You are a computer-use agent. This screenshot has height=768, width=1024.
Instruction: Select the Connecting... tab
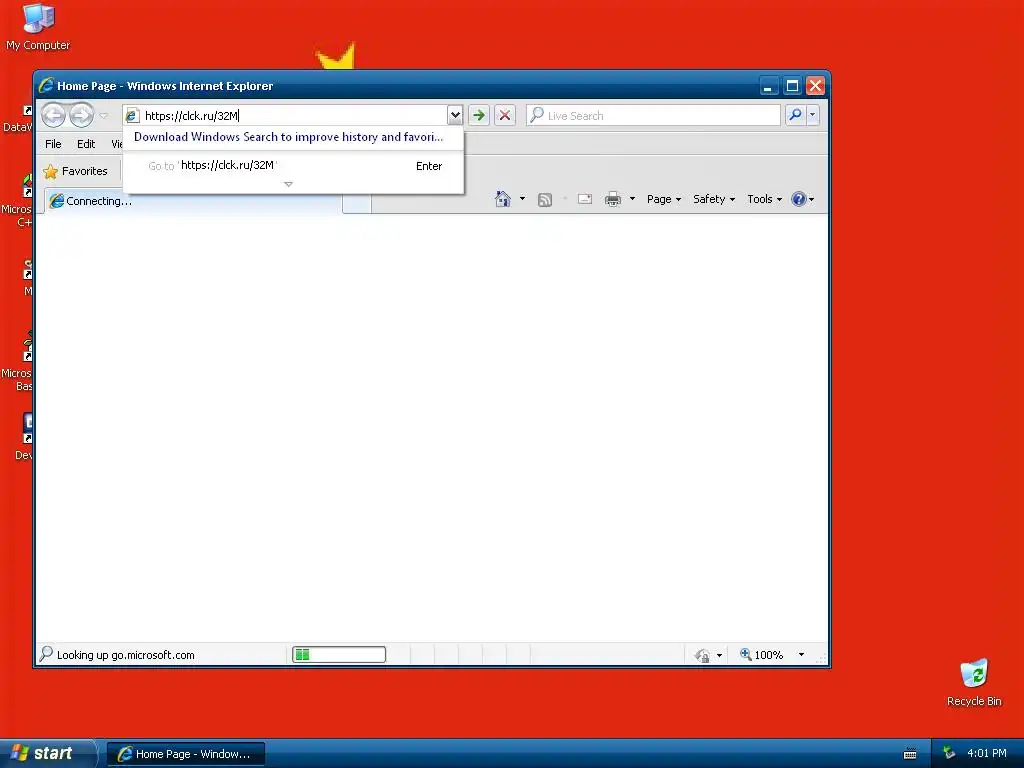coord(193,201)
